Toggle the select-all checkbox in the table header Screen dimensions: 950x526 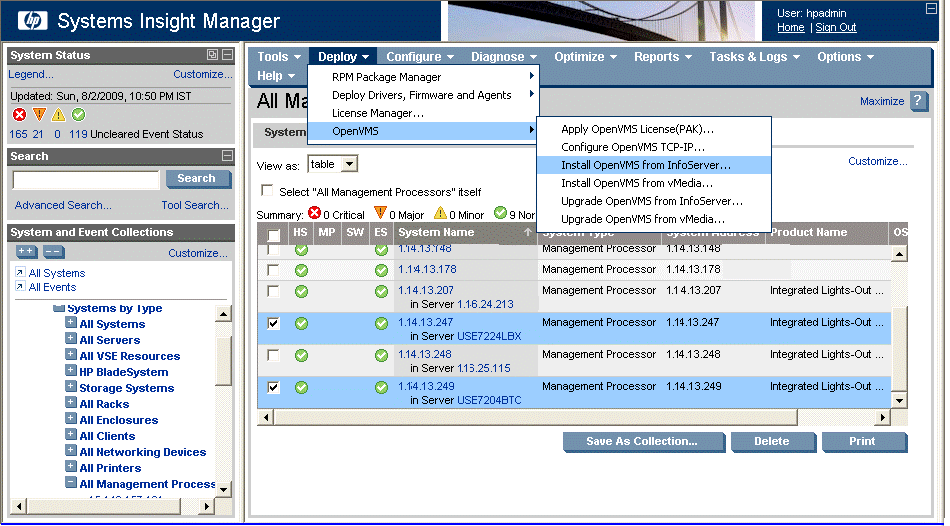tap(274, 235)
